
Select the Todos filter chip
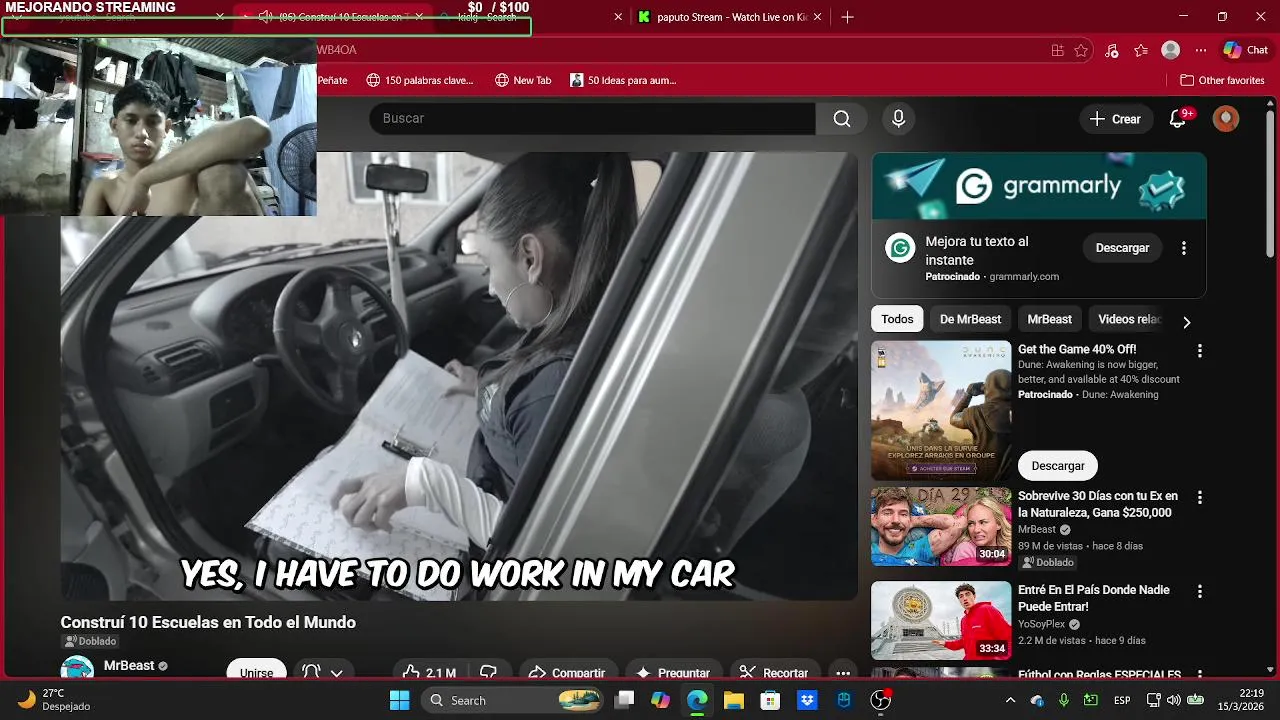coord(897,319)
